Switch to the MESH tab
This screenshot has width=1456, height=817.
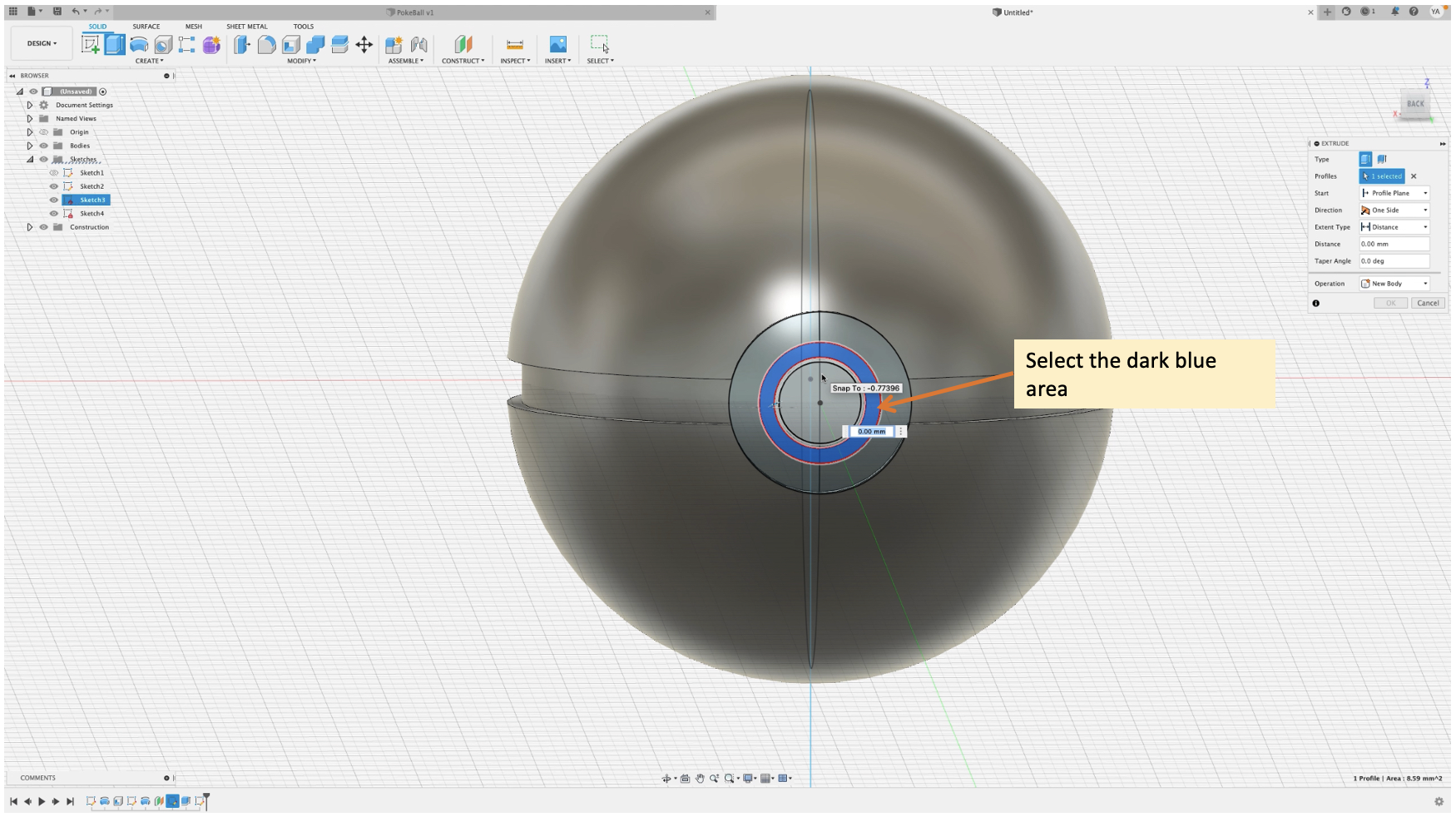point(194,27)
